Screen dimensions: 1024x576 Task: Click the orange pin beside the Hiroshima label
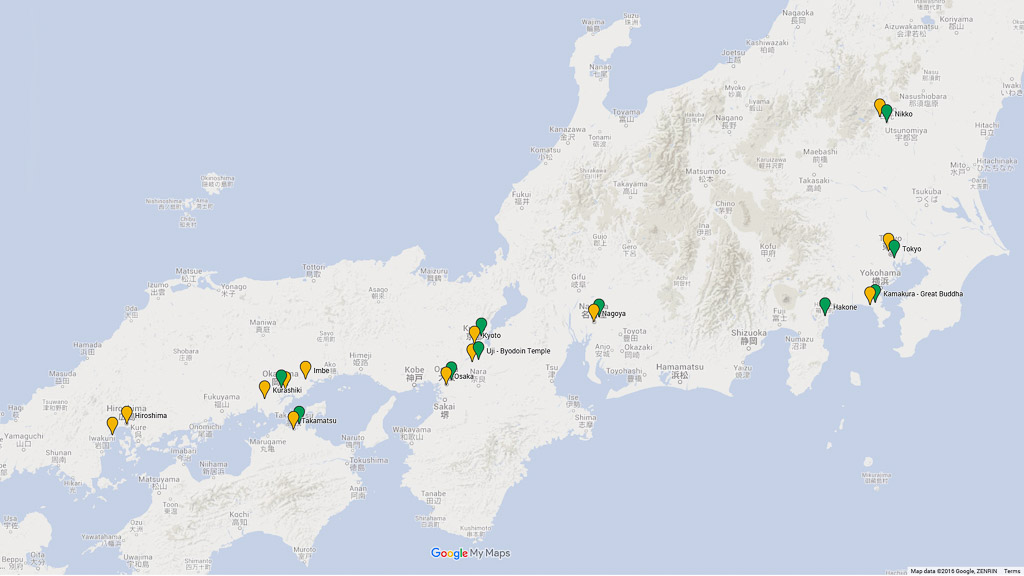click(x=126, y=413)
